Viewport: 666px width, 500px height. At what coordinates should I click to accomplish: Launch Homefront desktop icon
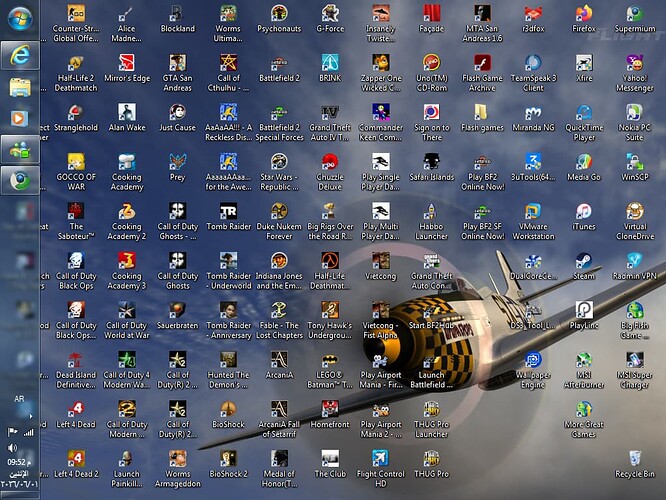(330, 415)
